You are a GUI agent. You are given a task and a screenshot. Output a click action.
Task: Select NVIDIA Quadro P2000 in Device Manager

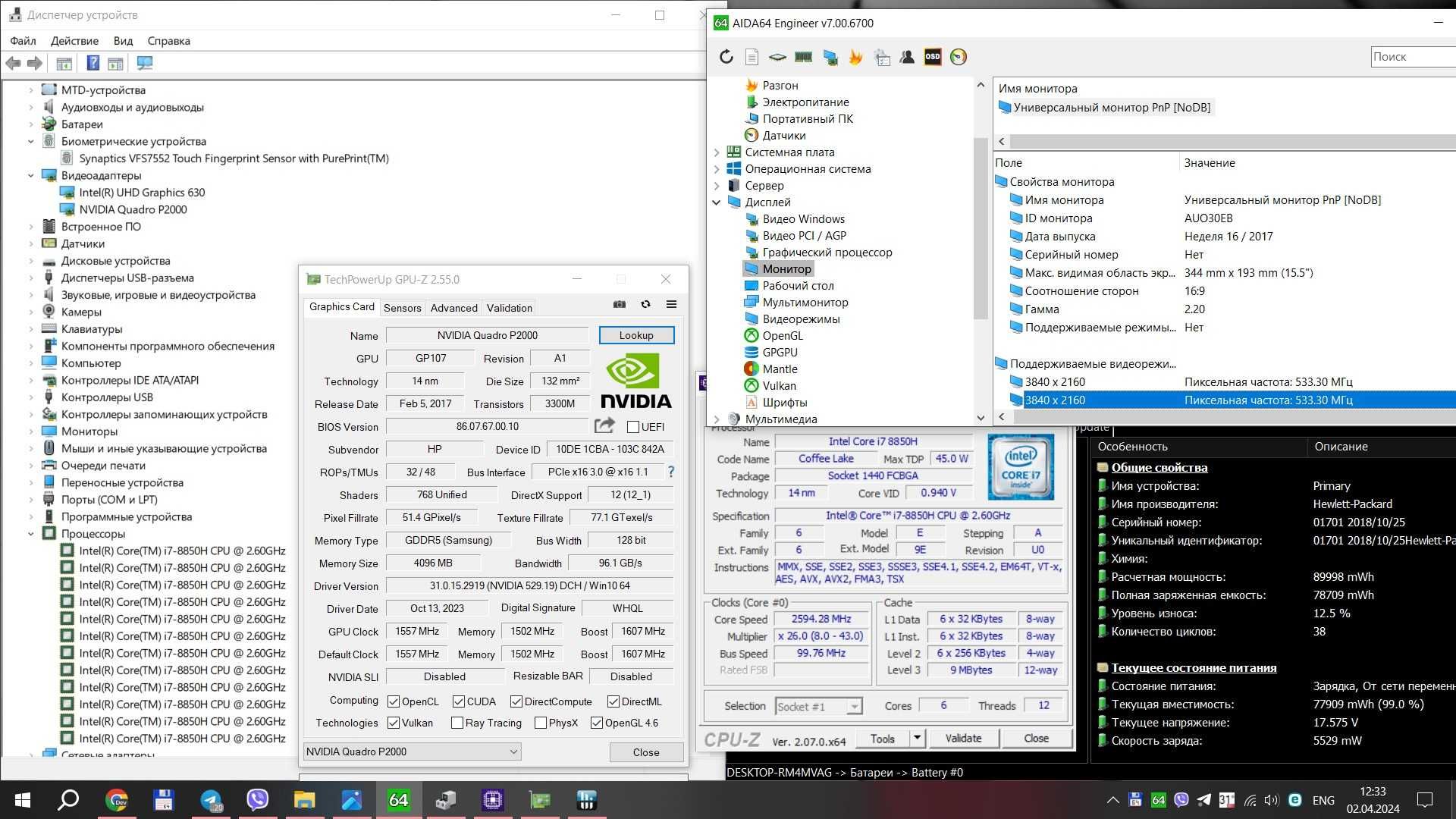pos(133,210)
